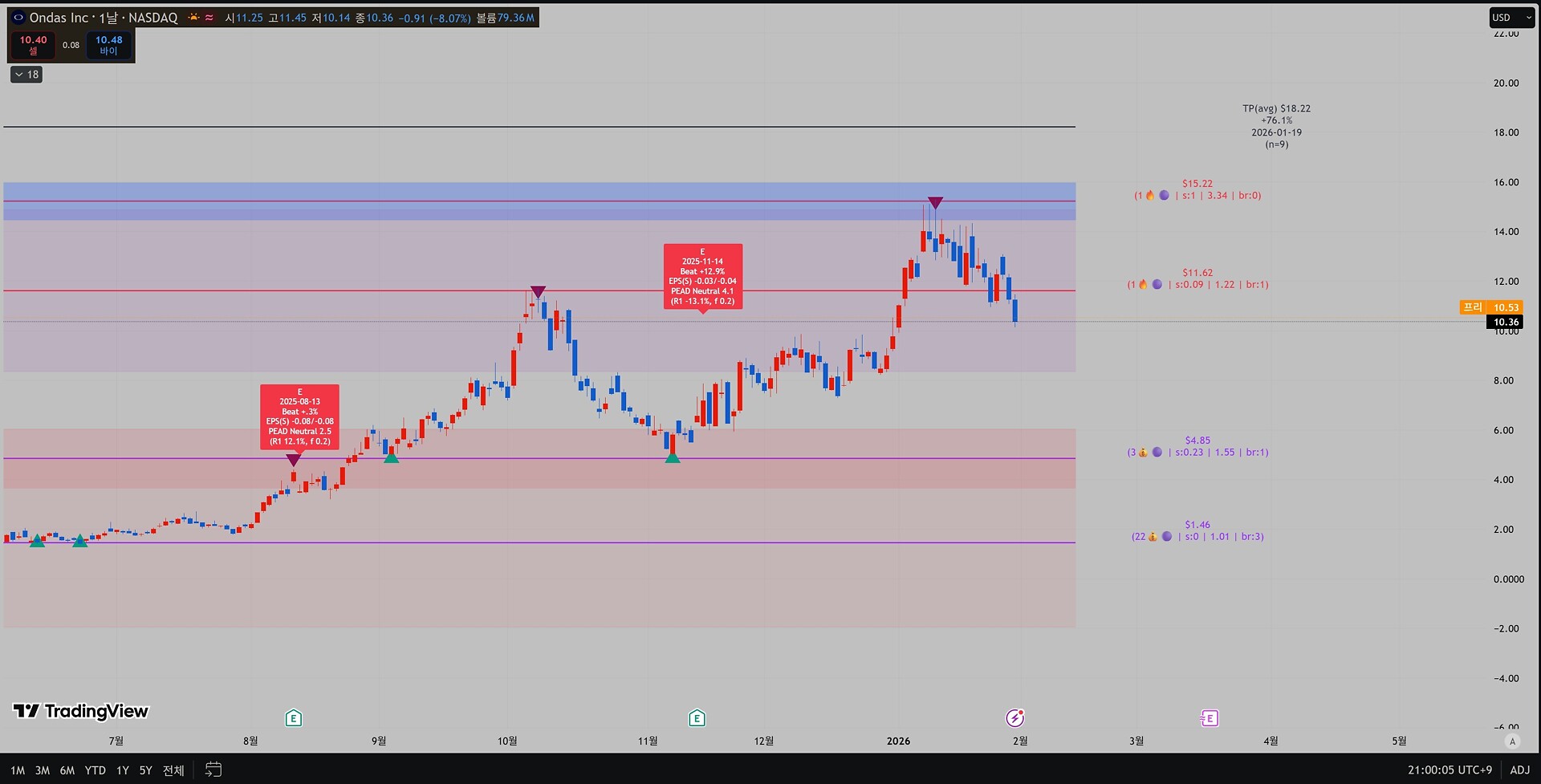
Task: Select the 1M date range
Action: click(18, 770)
